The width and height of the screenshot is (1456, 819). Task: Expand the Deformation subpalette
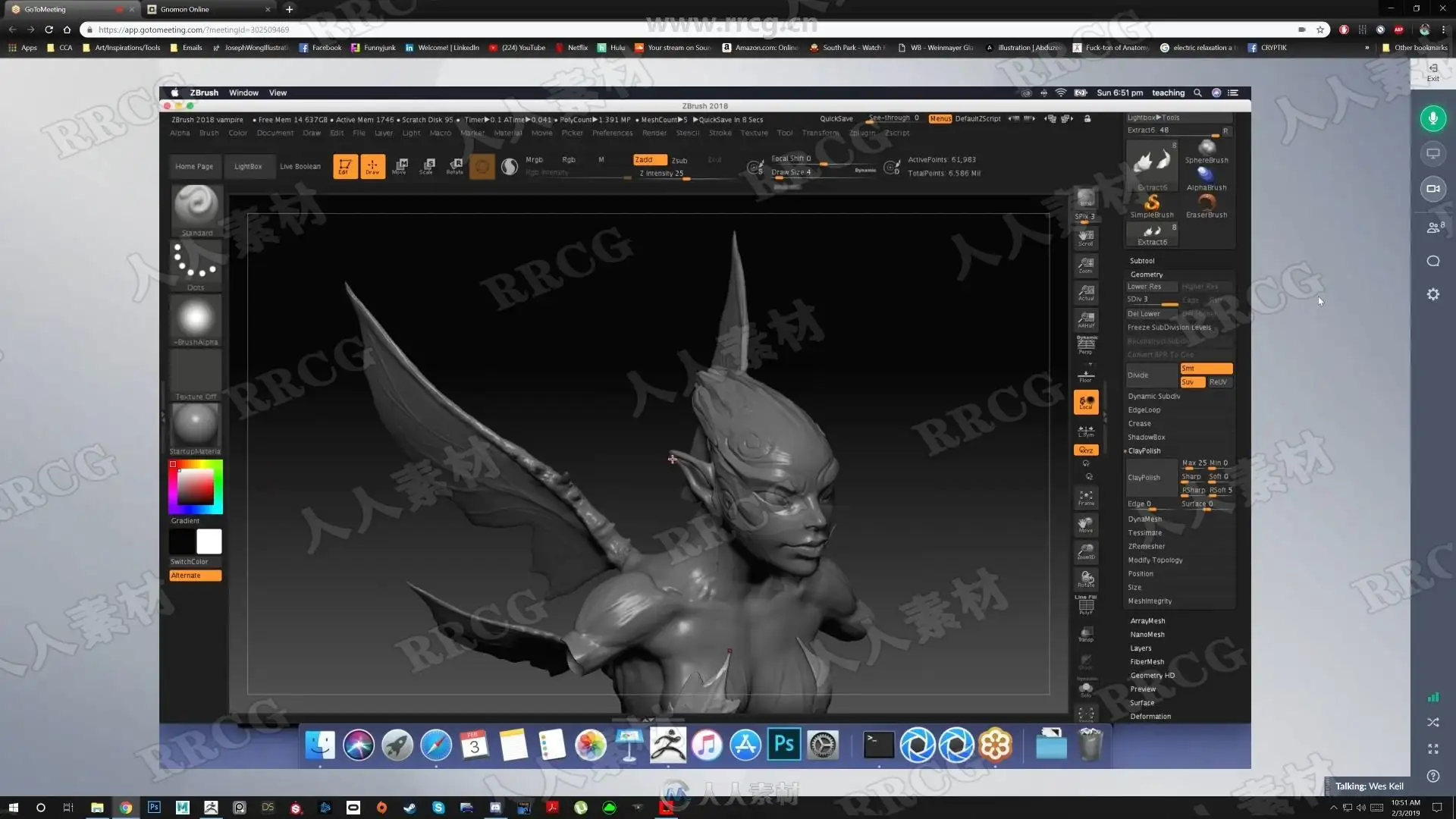tap(1150, 717)
